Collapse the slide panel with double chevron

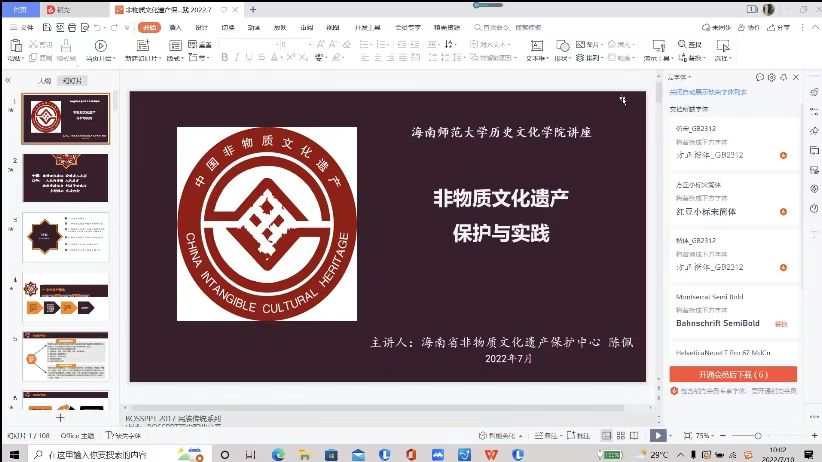[x=8, y=80]
